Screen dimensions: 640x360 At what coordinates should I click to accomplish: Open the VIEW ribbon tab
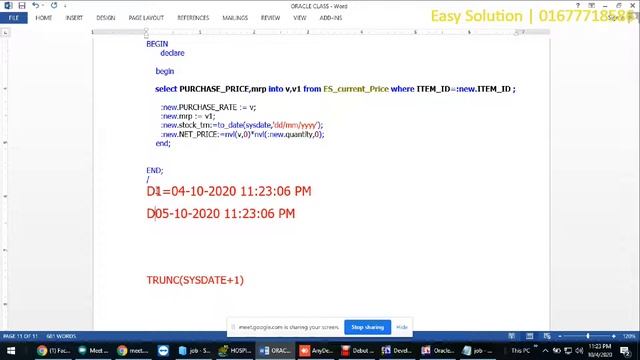[x=300, y=18]
